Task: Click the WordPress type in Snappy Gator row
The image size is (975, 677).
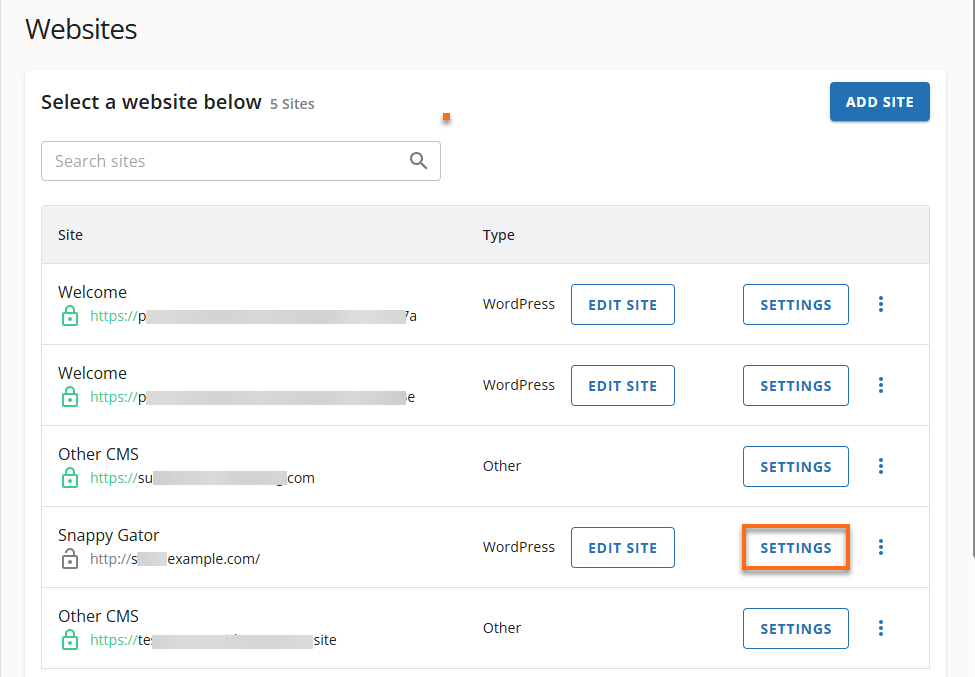Action: [519, 547]
